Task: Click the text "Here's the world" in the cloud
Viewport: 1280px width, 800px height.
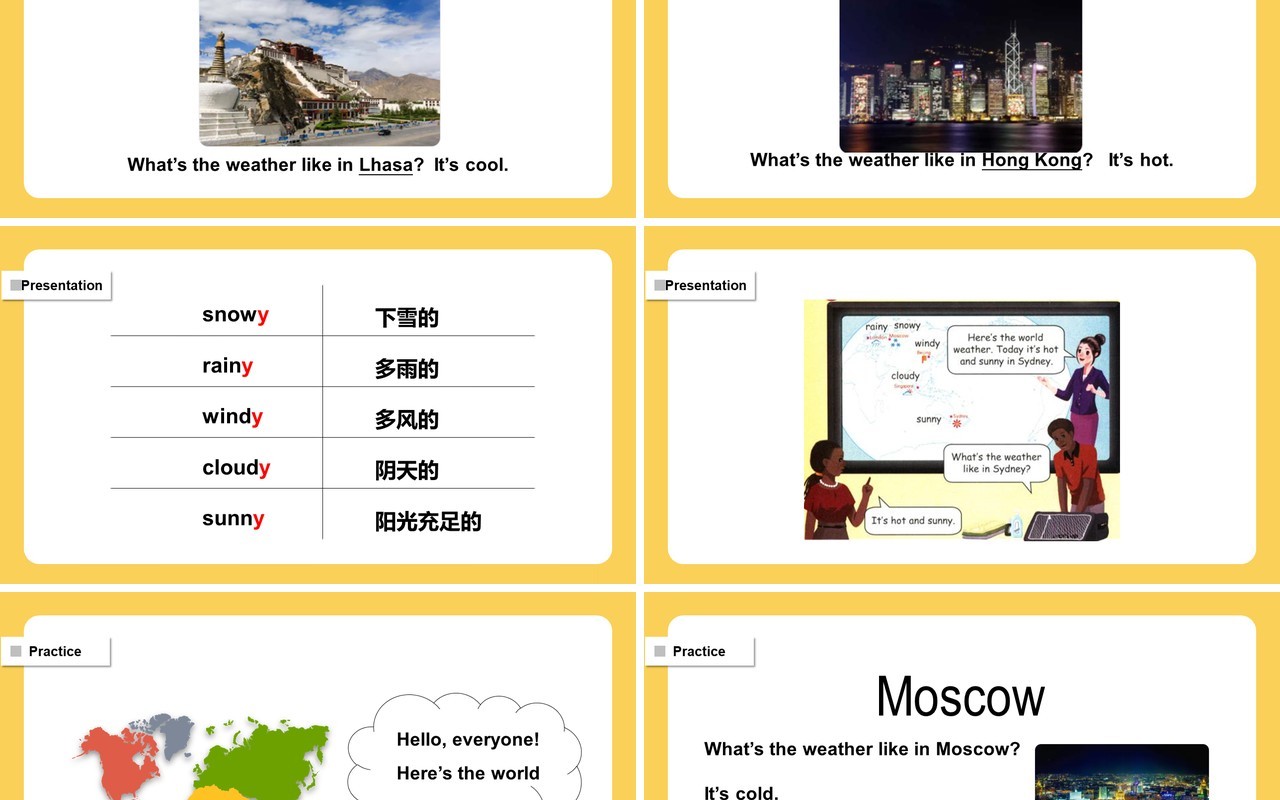Action: click(468, 774)
